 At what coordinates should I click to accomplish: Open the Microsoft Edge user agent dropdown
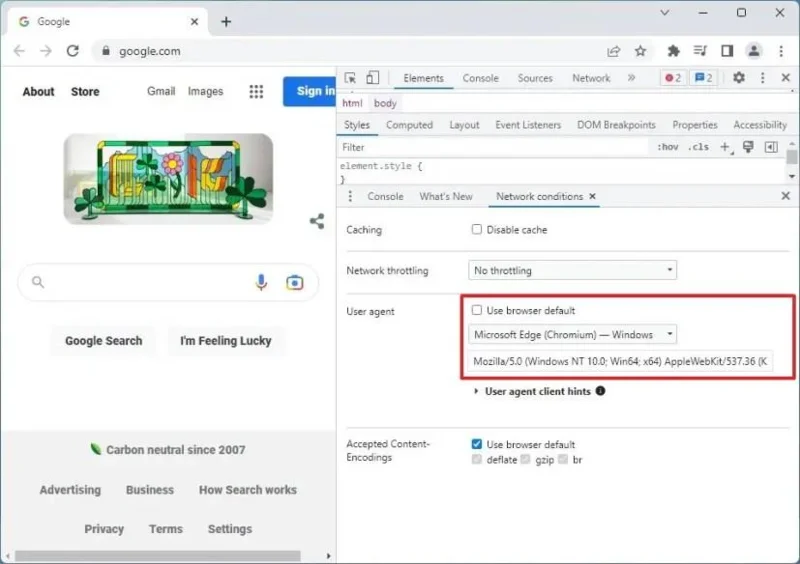click(x=572, y=334)
